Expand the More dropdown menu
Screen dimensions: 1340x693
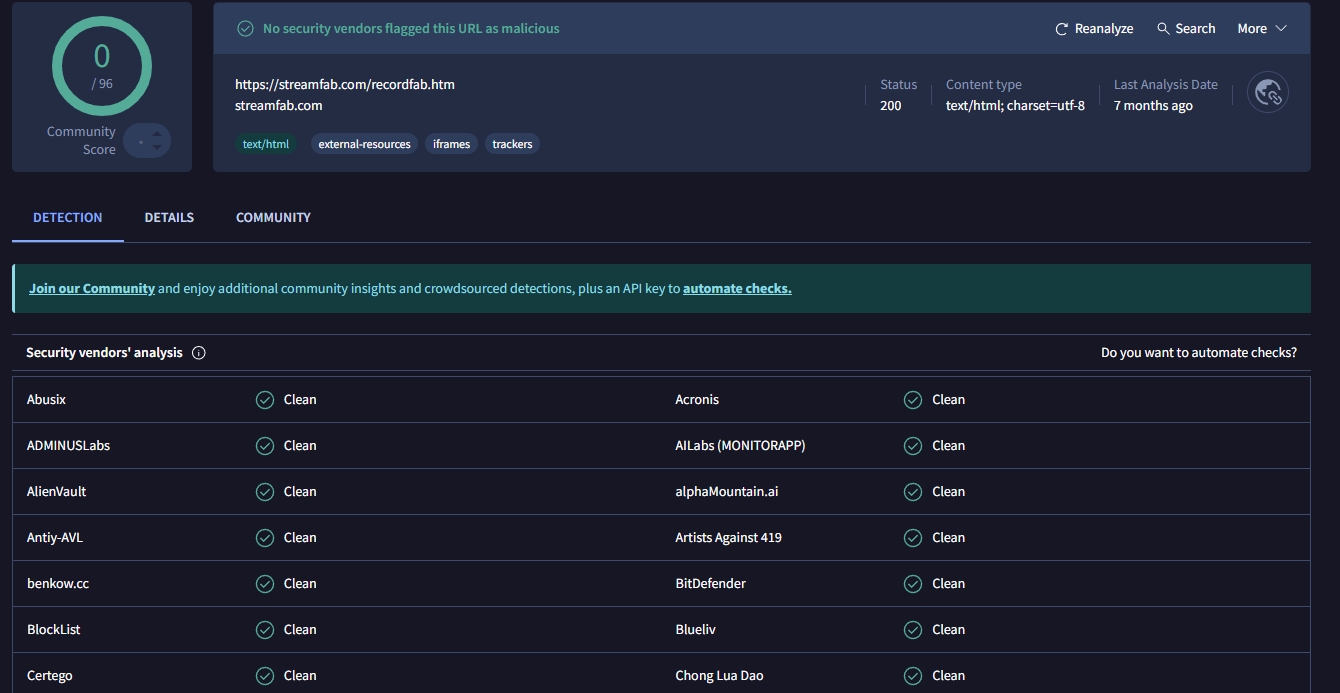pyautogui.click(x=1262, y=29)
